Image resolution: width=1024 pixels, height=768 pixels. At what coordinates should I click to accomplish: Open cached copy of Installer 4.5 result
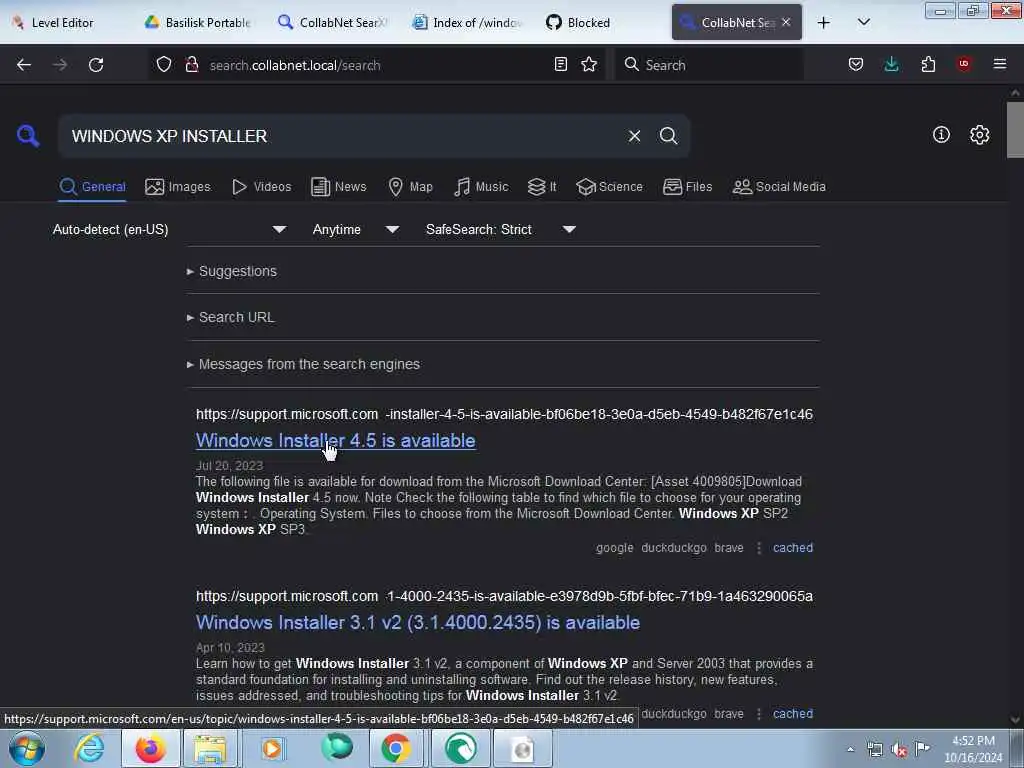click(x=793, y=548)
